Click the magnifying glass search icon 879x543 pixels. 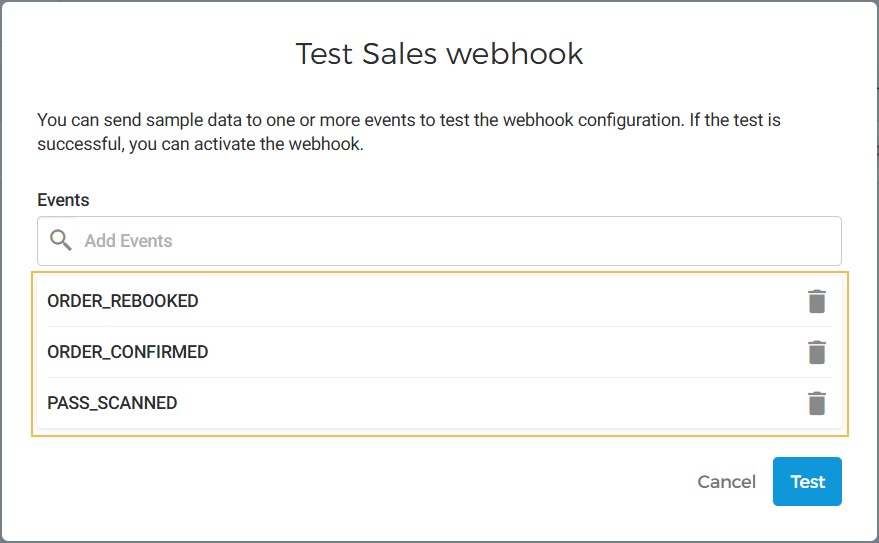click(61, 241)
